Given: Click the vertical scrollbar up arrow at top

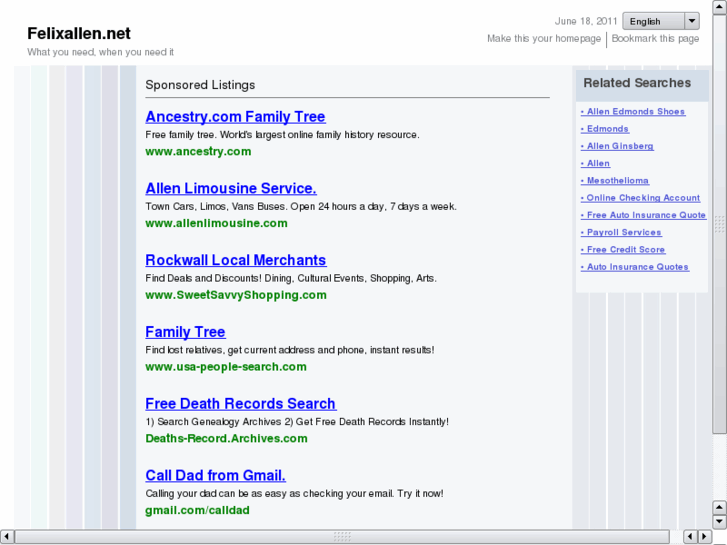Looking at the screenshot, I should coord(719,7).
